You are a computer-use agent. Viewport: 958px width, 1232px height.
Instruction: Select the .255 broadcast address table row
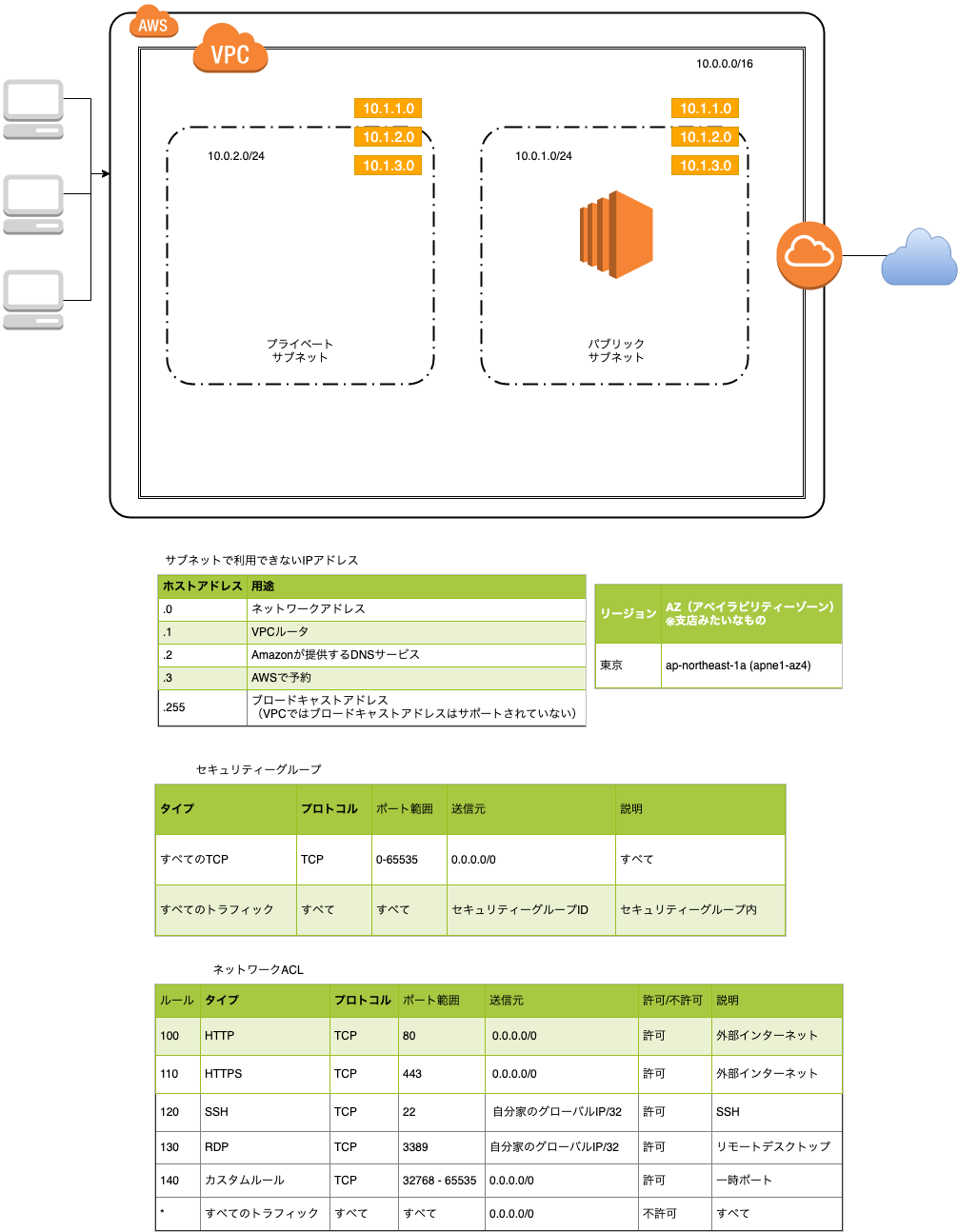[x=371, y=707]
